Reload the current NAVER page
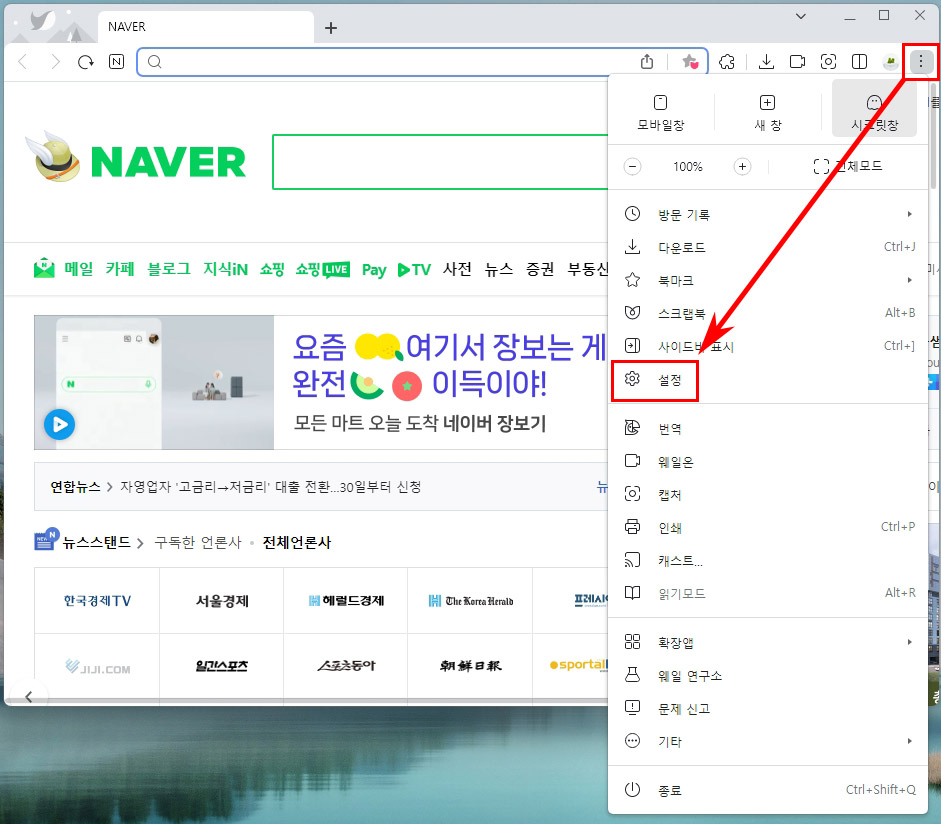Image resolution: width=941 pixels, height=824 pixels. click(x=85, y=61)
